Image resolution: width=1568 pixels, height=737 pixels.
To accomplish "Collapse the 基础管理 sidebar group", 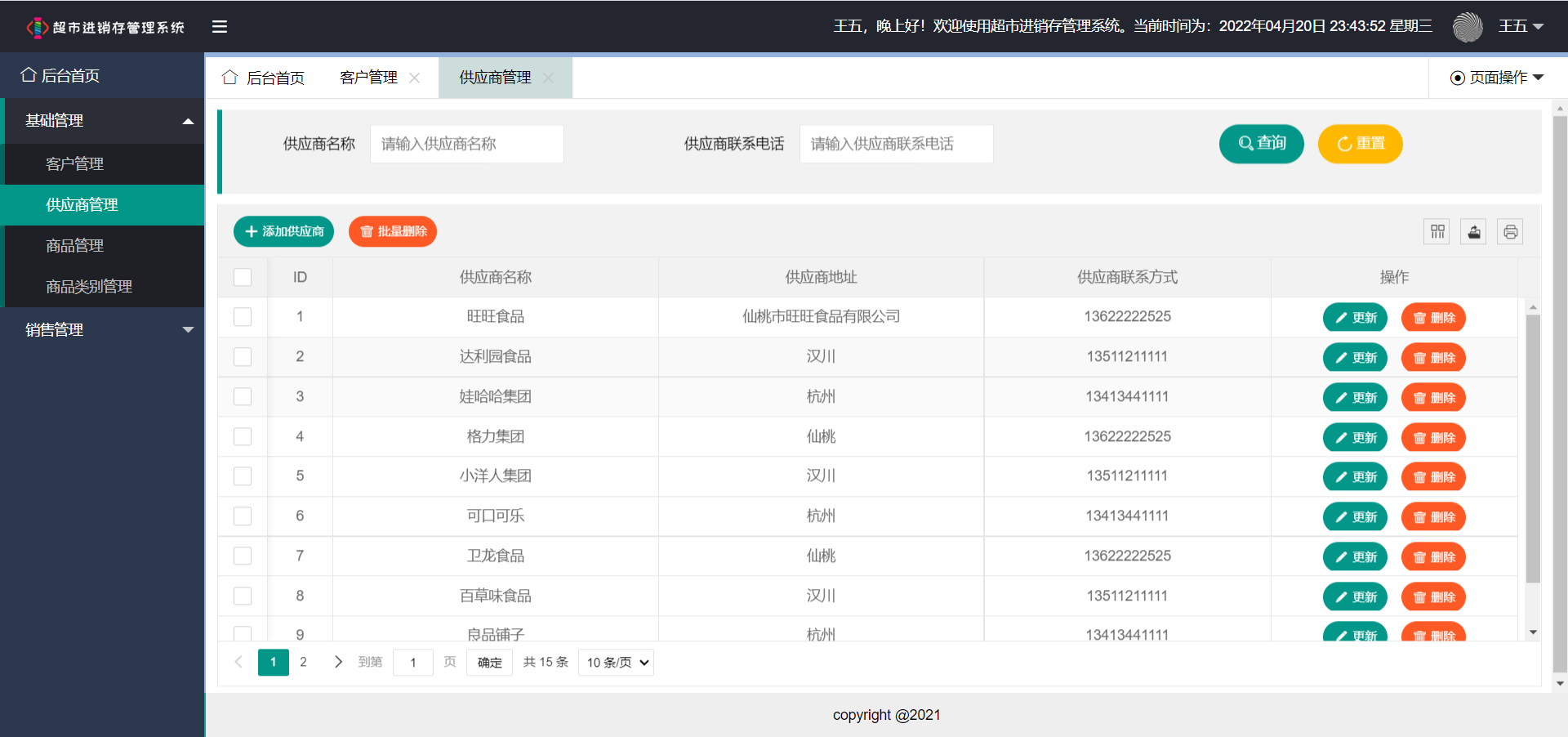I will [104, 121].
